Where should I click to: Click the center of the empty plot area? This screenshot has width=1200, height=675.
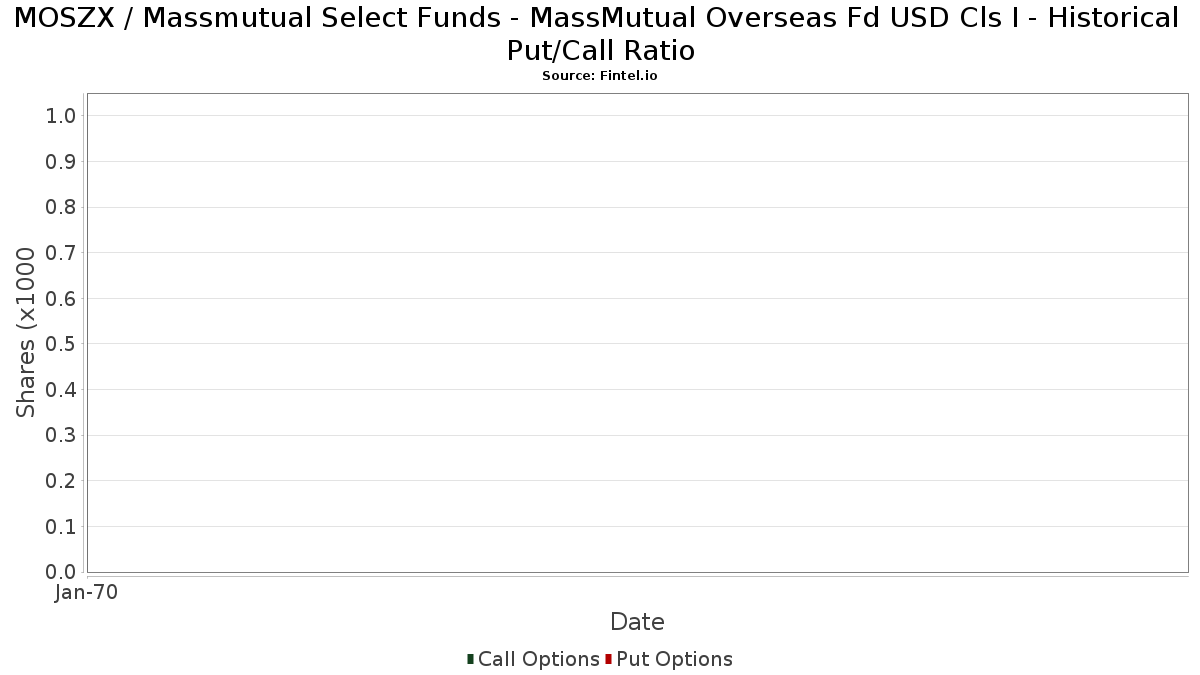pyautogui.click(x=637, y=333)
